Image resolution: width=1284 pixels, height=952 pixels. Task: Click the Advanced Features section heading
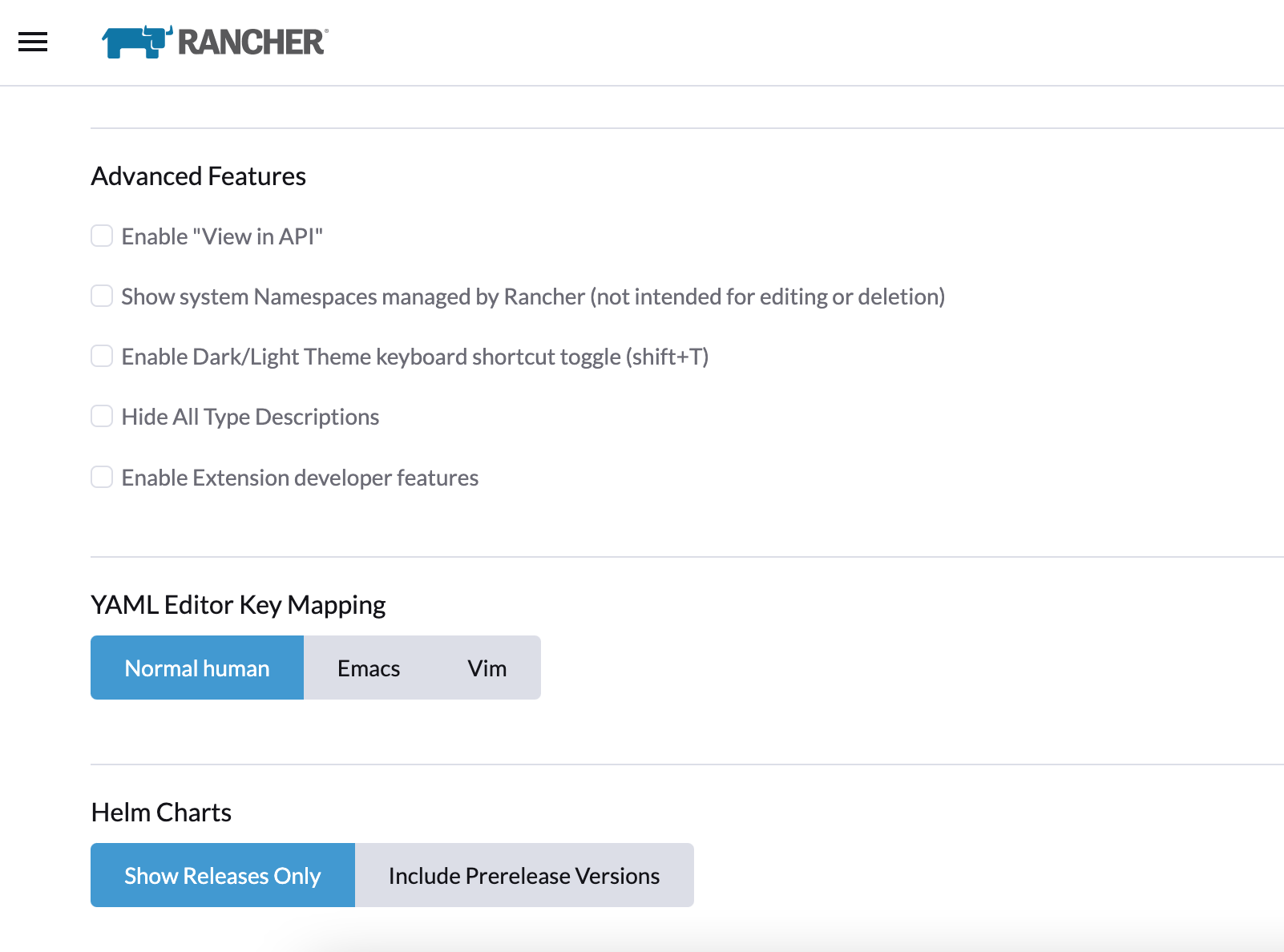[x=198, y=175]
